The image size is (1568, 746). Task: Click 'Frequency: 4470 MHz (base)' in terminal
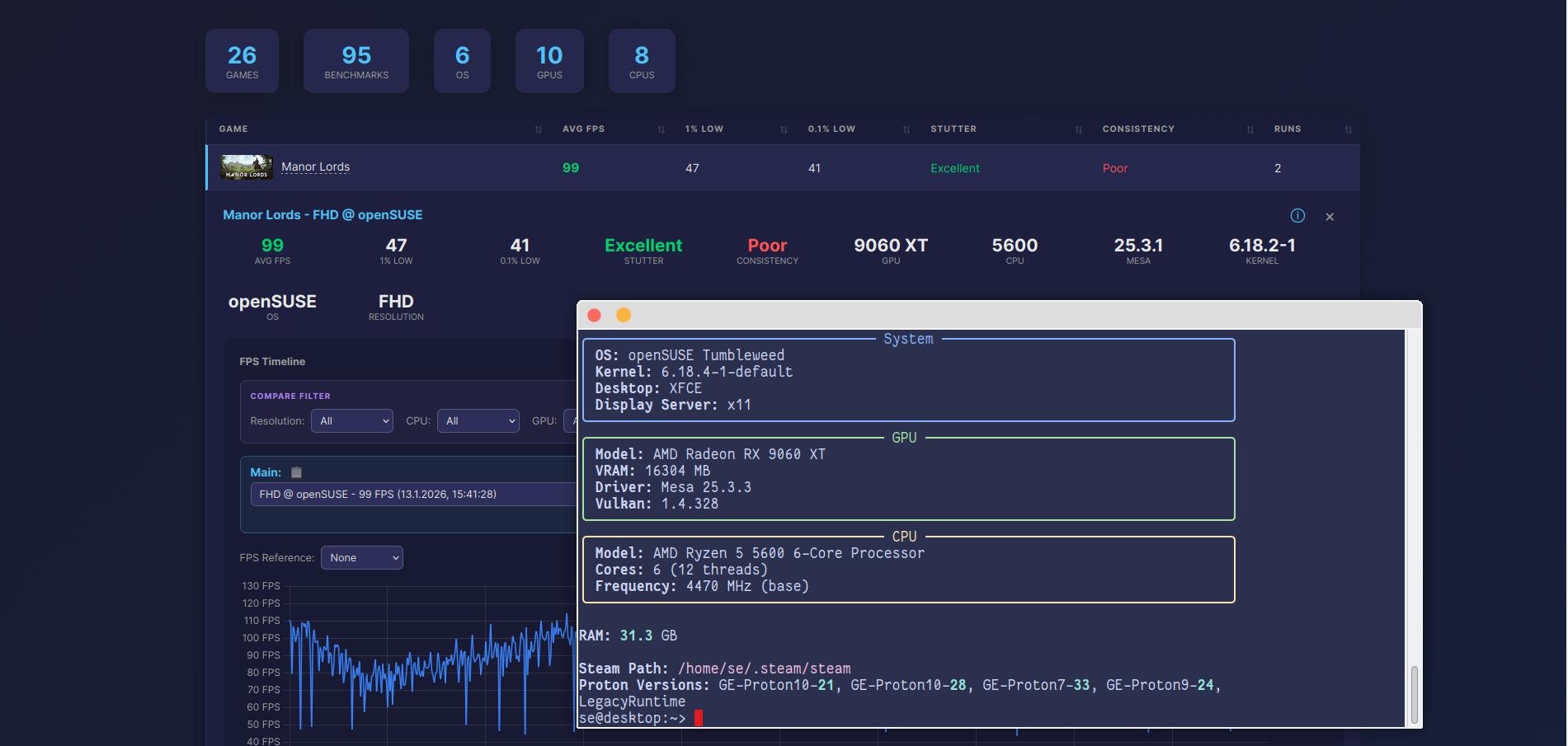[702, 586]
